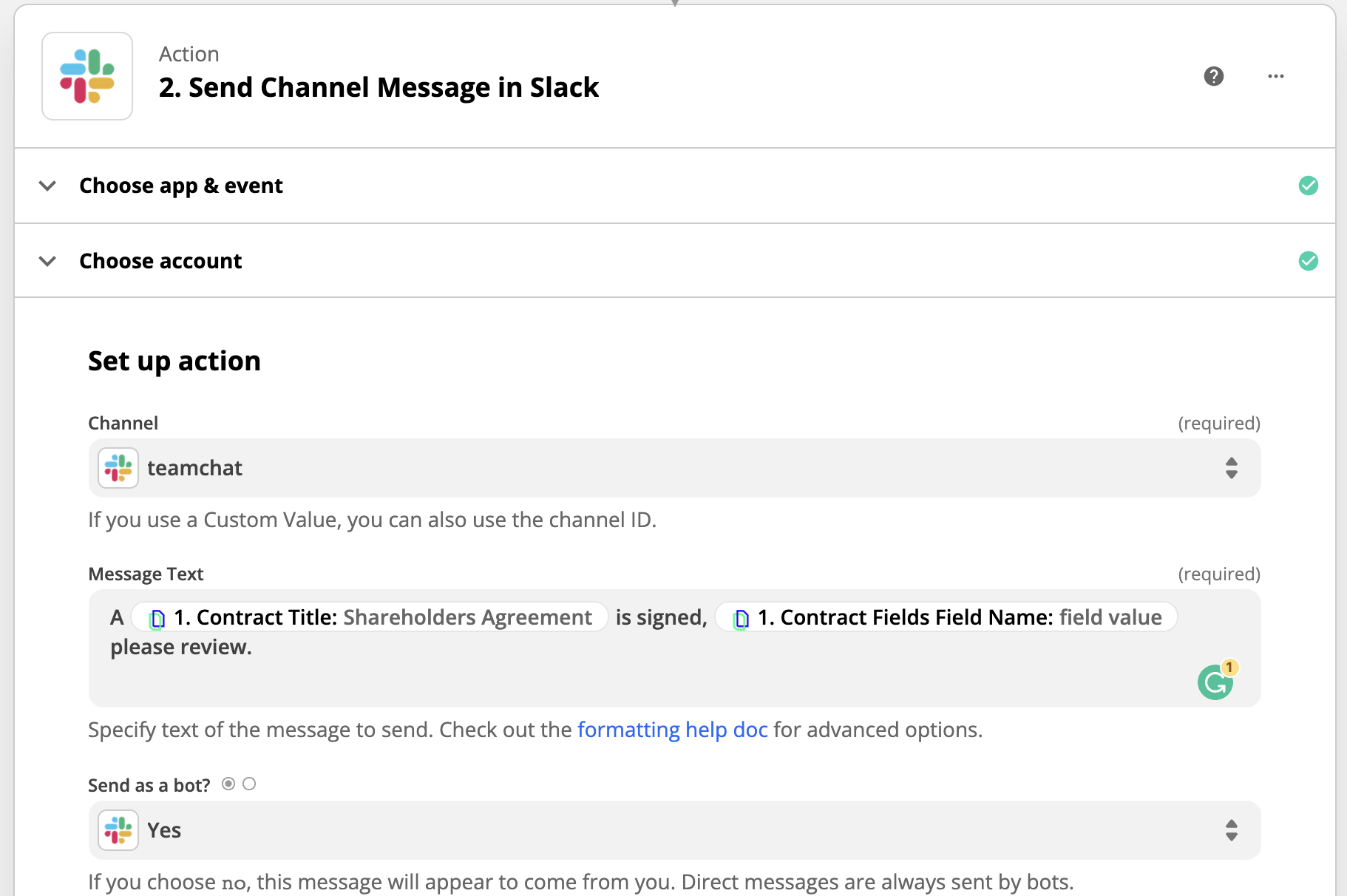This screenshot has height=896, width=1347.
Task: Open the help question mark icon
Action: [1214, 76]
